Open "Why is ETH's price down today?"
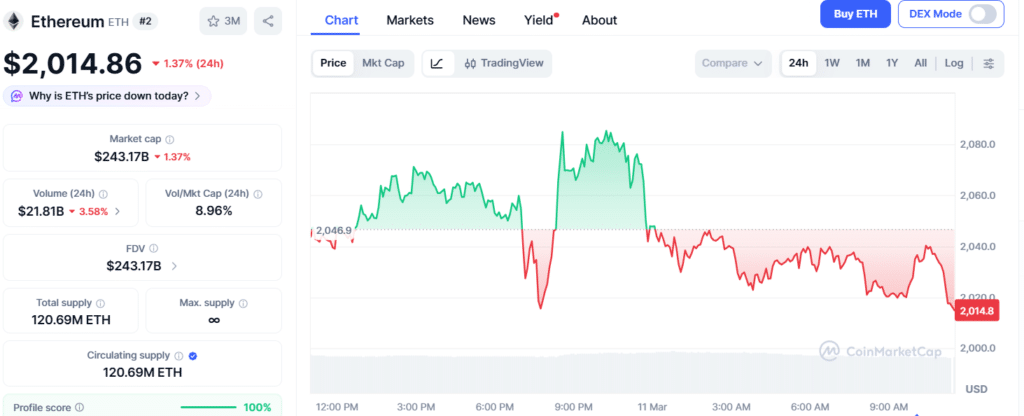This screenshot has width=1024, height=416. 107,96
